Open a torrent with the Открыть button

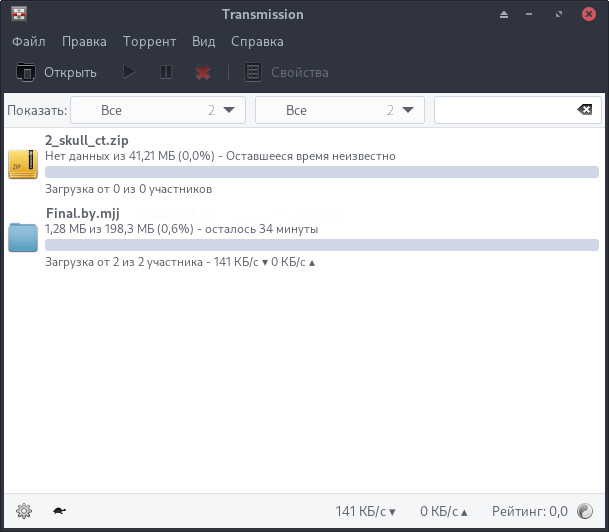point(56,72)
